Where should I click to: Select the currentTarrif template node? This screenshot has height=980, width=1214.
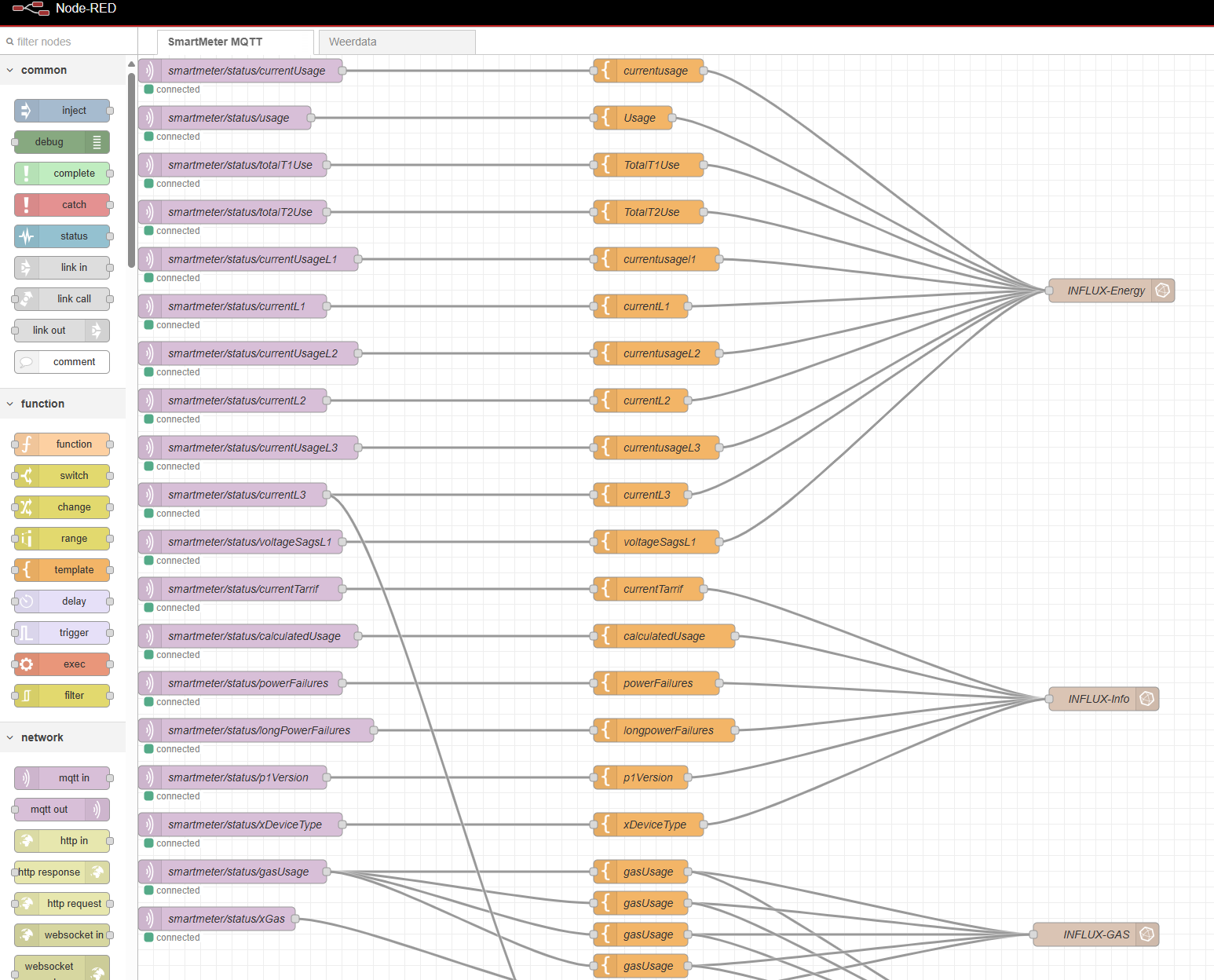tap(649, 589)
